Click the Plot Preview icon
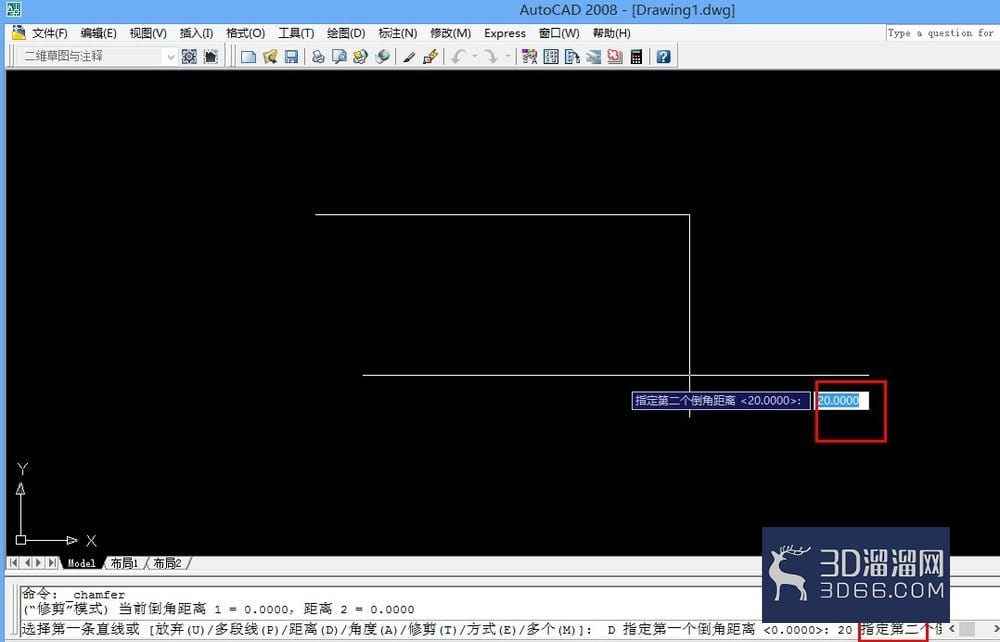 pyautogui.click(x=339, y=57)
